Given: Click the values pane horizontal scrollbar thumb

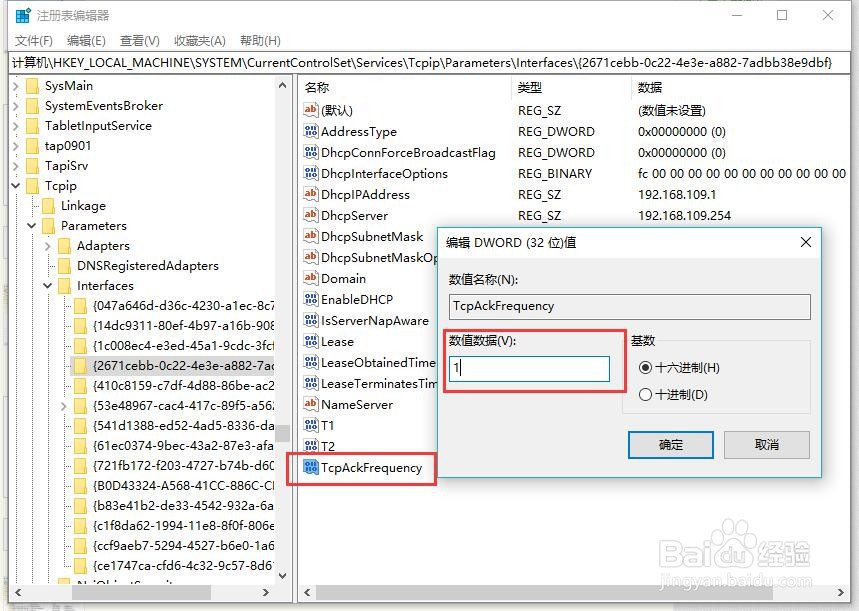Looking at the screenshot, I should pyautogui.click(x=544, y=592).
